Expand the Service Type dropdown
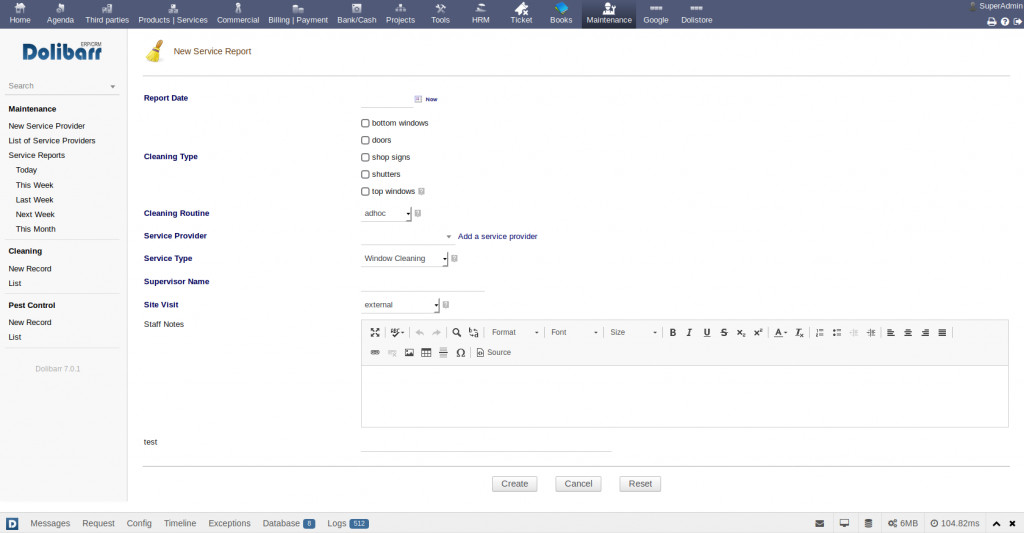1024x533 pixels. click(404, 258)
